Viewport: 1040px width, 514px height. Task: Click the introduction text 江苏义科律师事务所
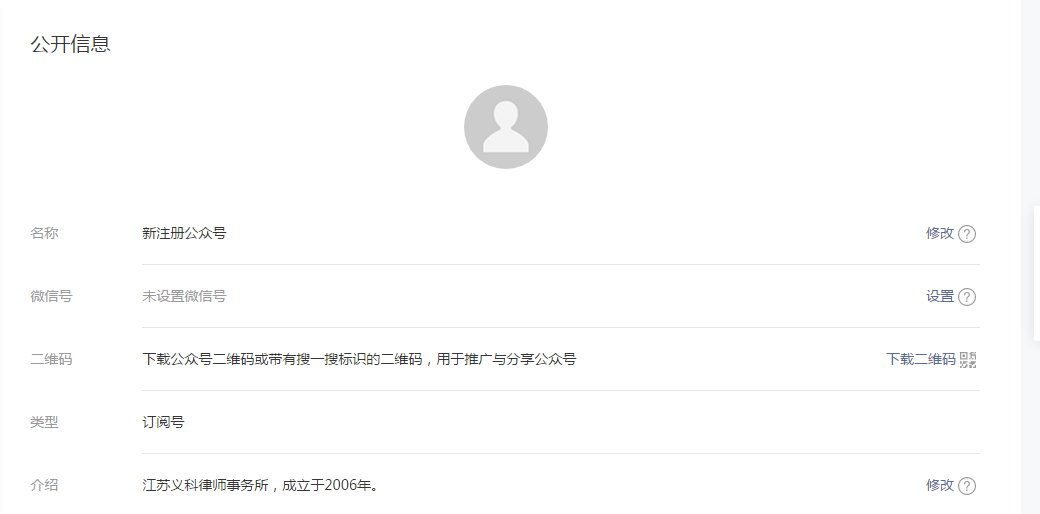coord(205,485)
